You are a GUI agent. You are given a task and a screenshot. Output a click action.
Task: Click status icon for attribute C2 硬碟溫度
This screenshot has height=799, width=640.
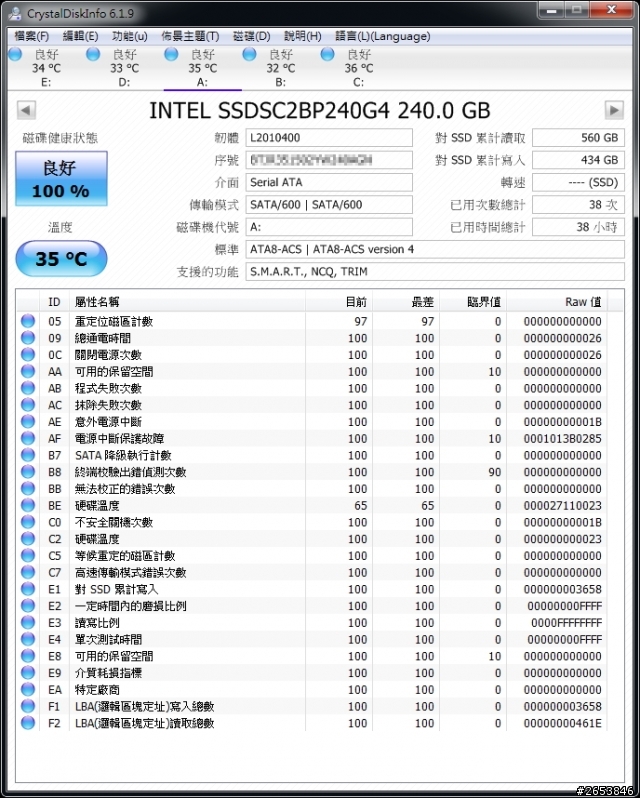click(28, 539)
